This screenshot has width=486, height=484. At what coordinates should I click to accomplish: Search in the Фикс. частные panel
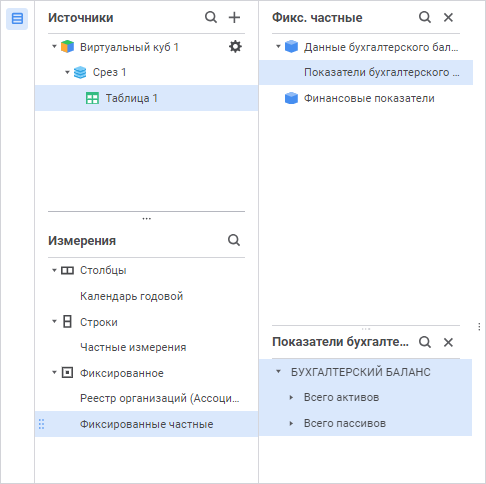click(425, 17)
